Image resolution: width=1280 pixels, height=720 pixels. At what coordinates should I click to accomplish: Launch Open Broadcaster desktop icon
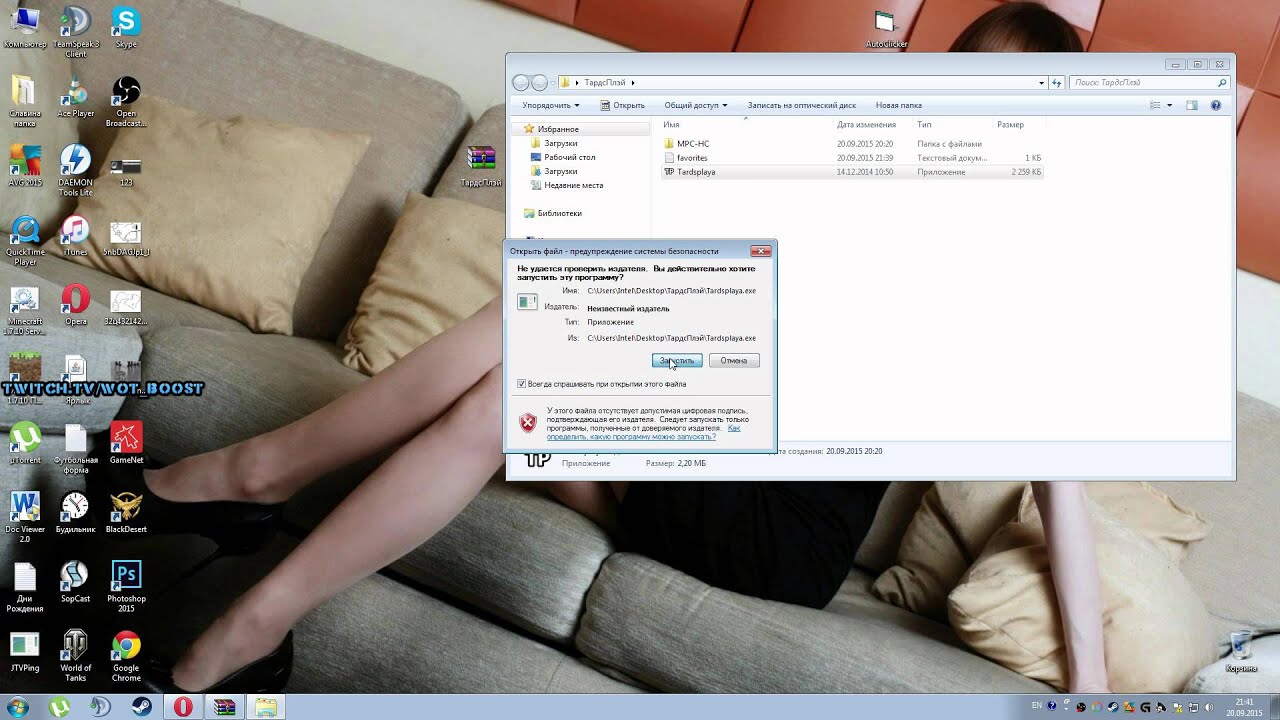[126, 101]
